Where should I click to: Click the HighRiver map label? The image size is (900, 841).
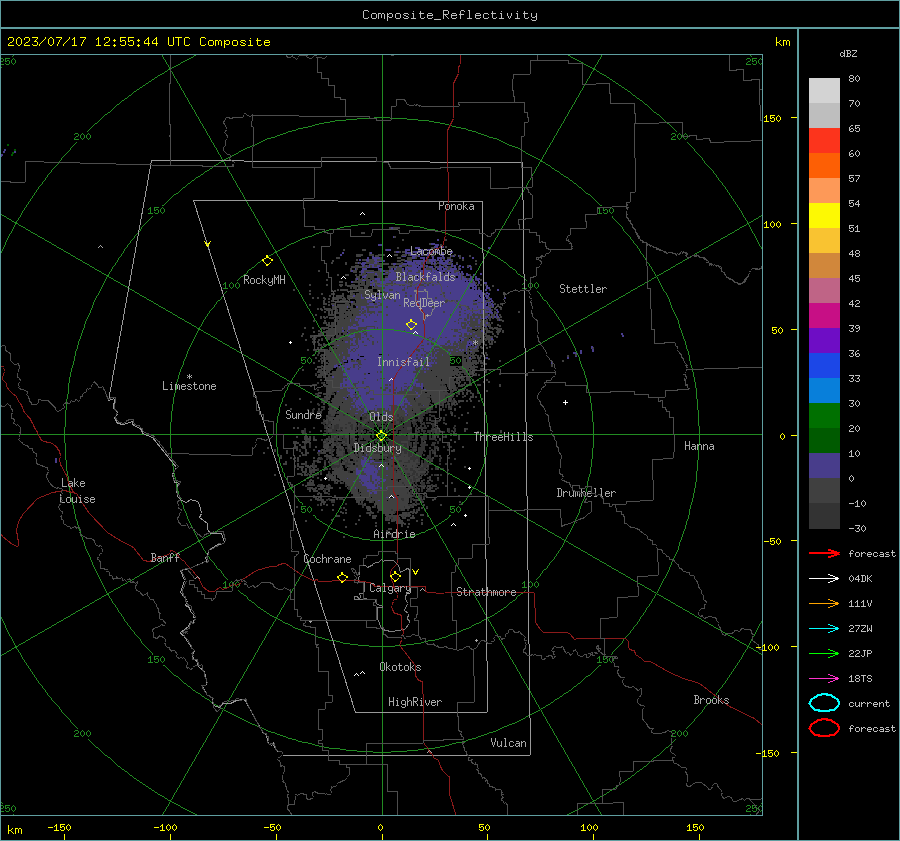point(415,702)
